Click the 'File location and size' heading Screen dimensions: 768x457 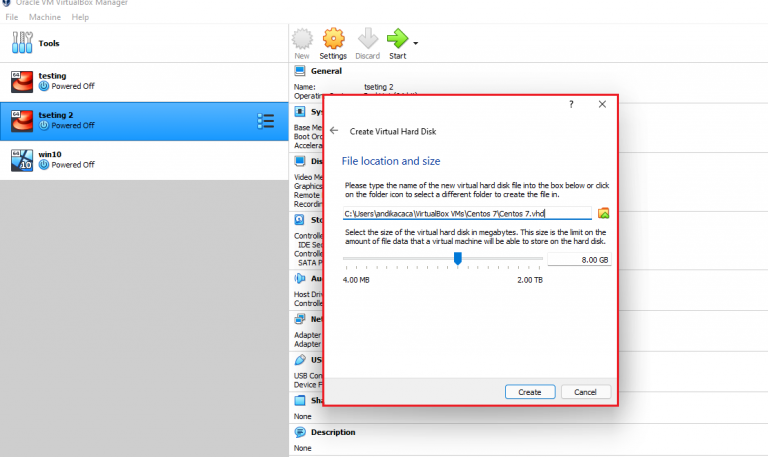click(x=391, y=161)
